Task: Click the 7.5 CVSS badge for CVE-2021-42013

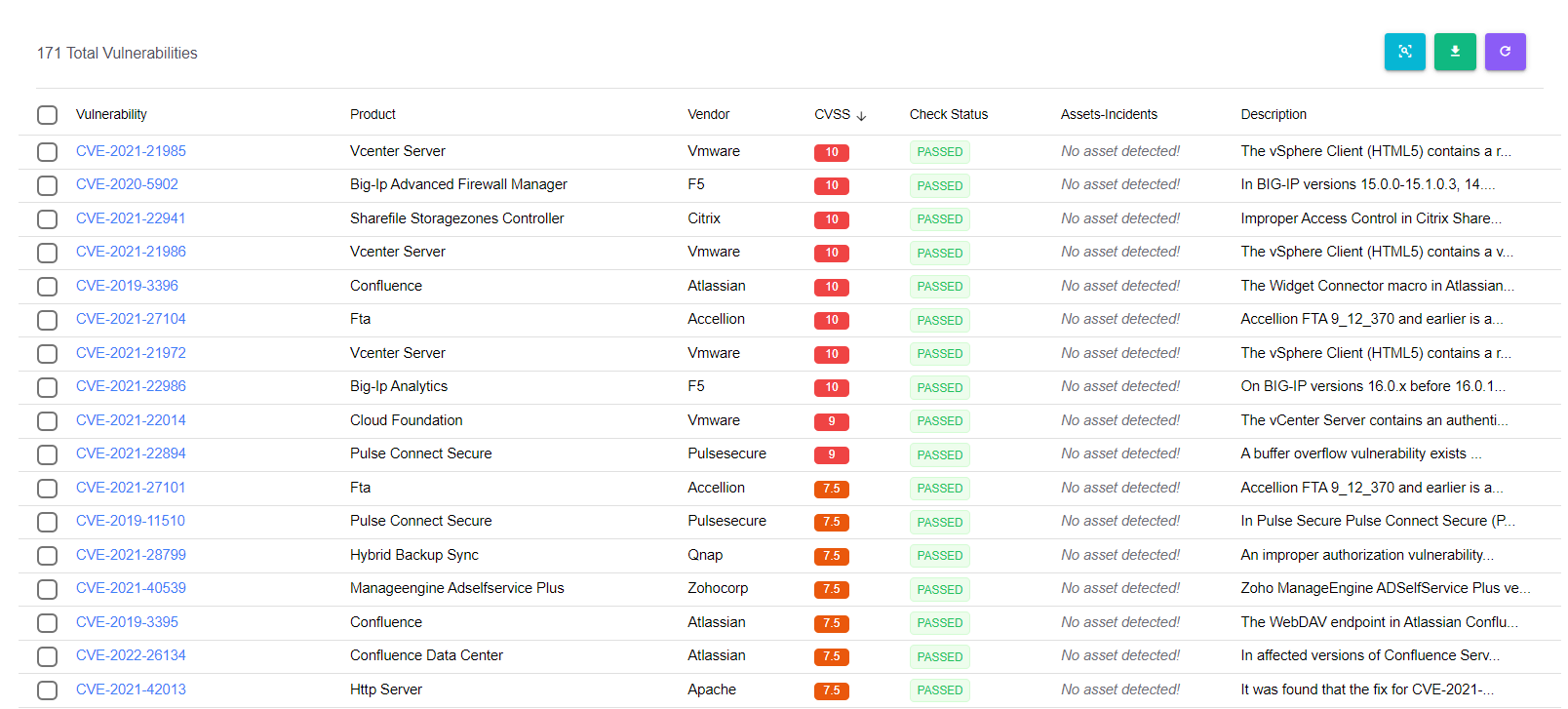Action: click(831, 690)
